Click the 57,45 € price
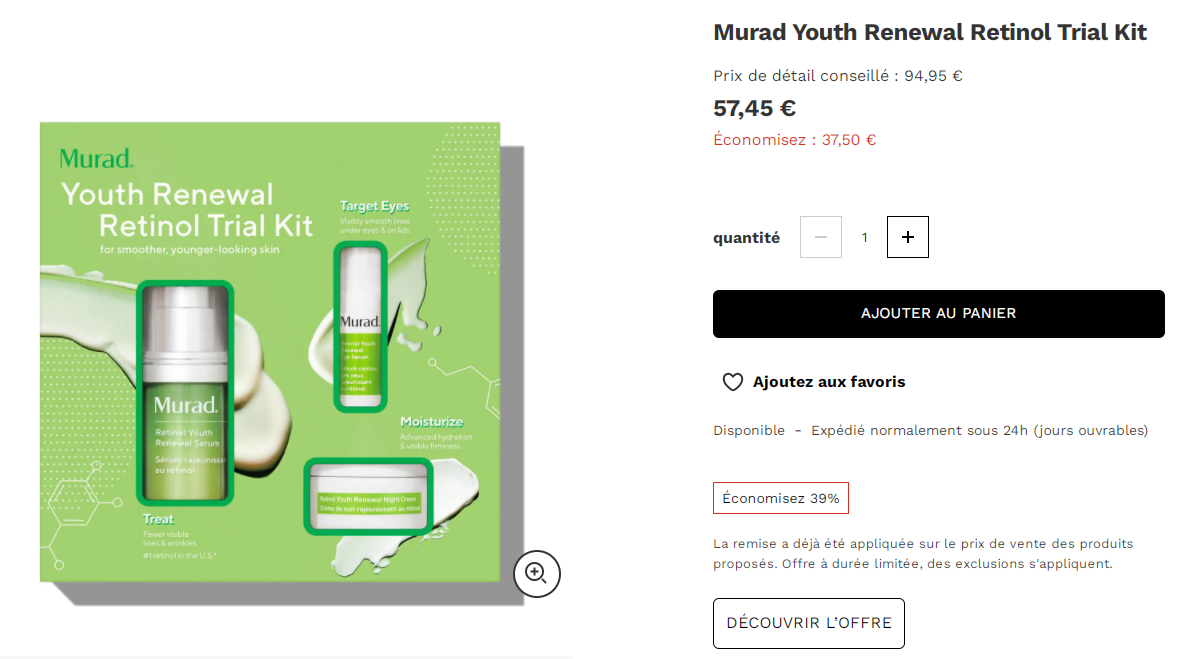This screenshot has width=1177, height=659. [754, 108]
